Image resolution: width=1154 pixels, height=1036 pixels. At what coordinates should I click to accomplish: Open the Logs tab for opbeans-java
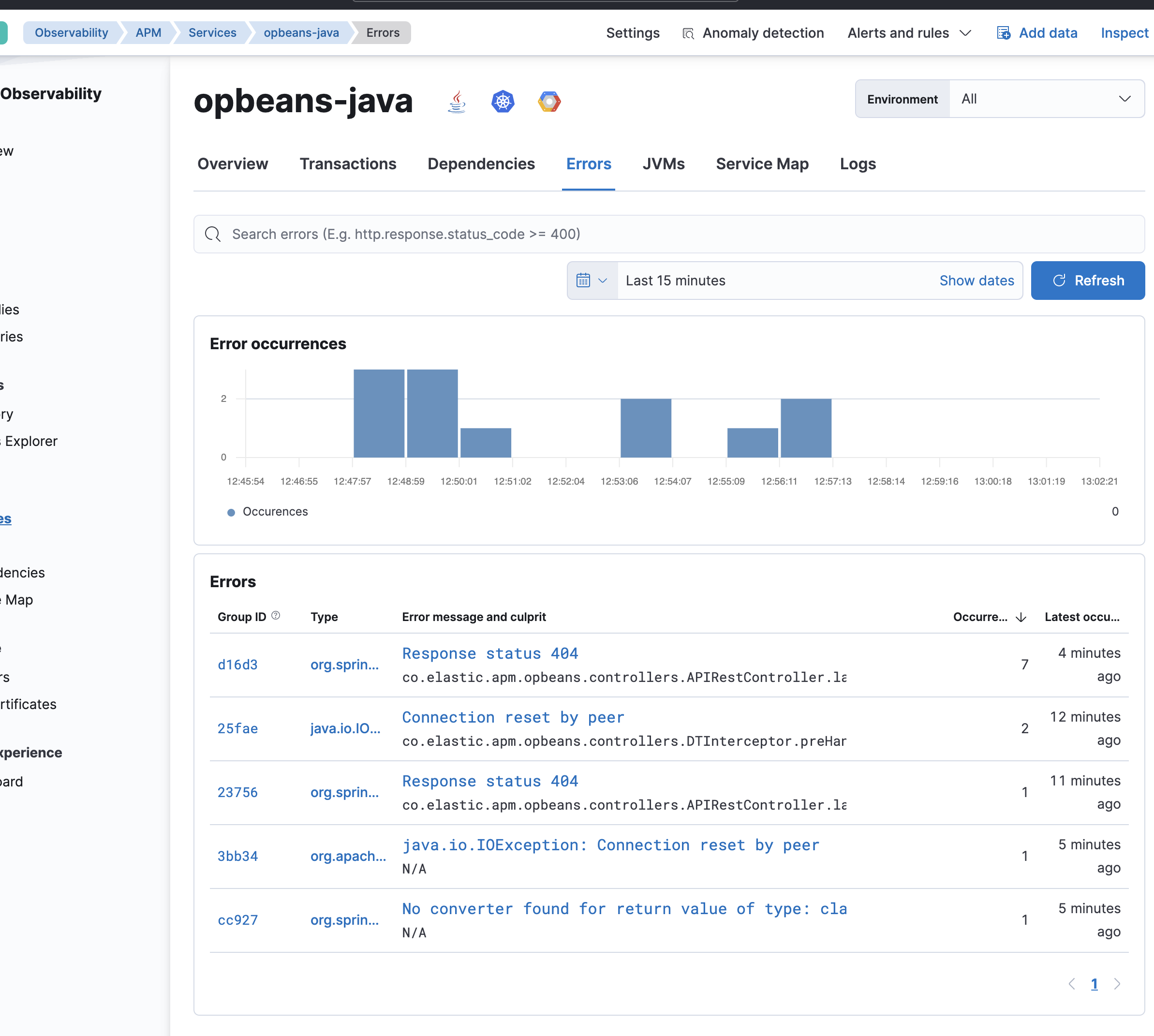point(858,164)
